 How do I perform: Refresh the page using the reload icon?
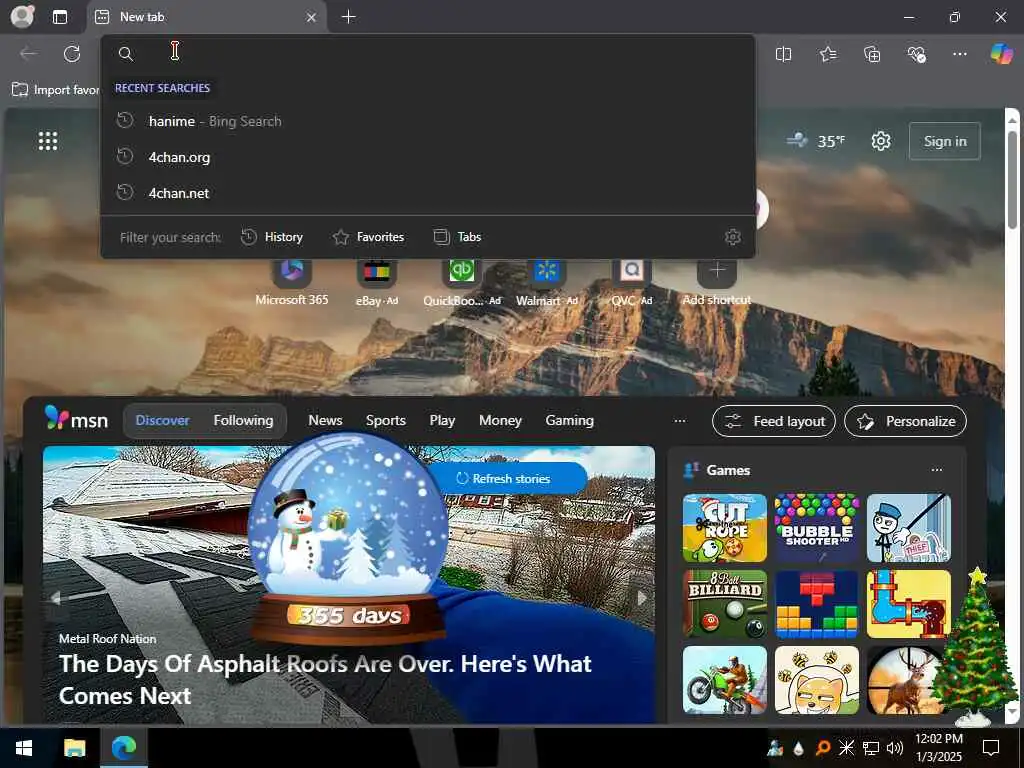72,54
